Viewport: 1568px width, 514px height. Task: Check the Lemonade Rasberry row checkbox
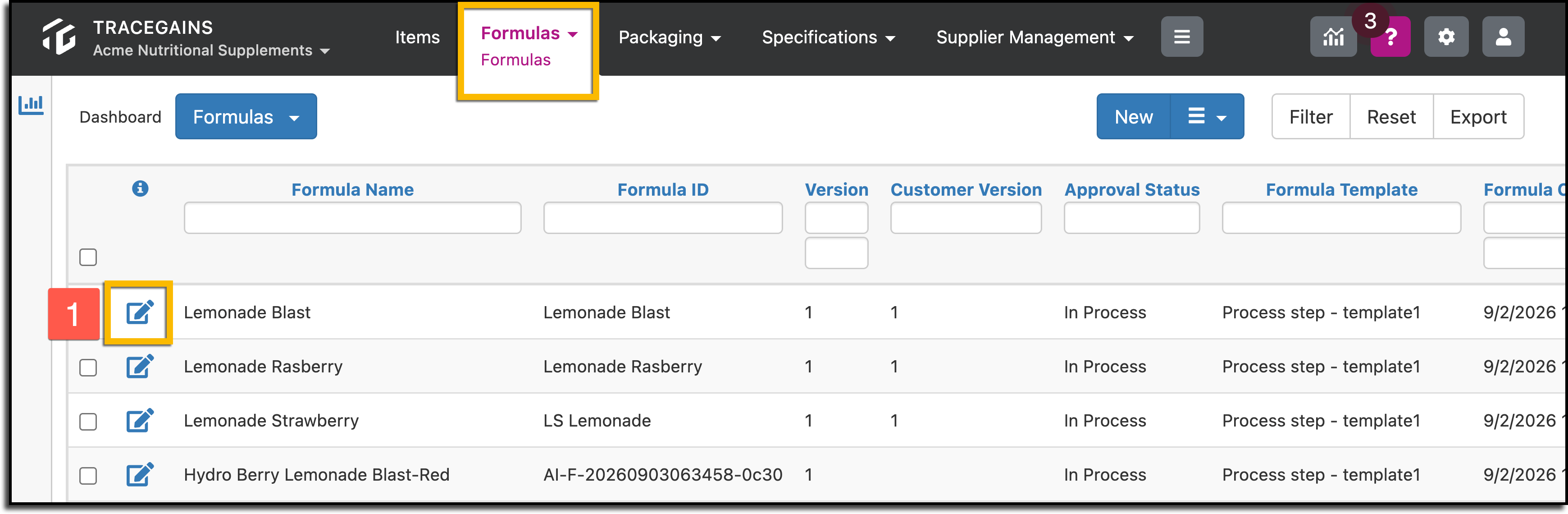88,367
